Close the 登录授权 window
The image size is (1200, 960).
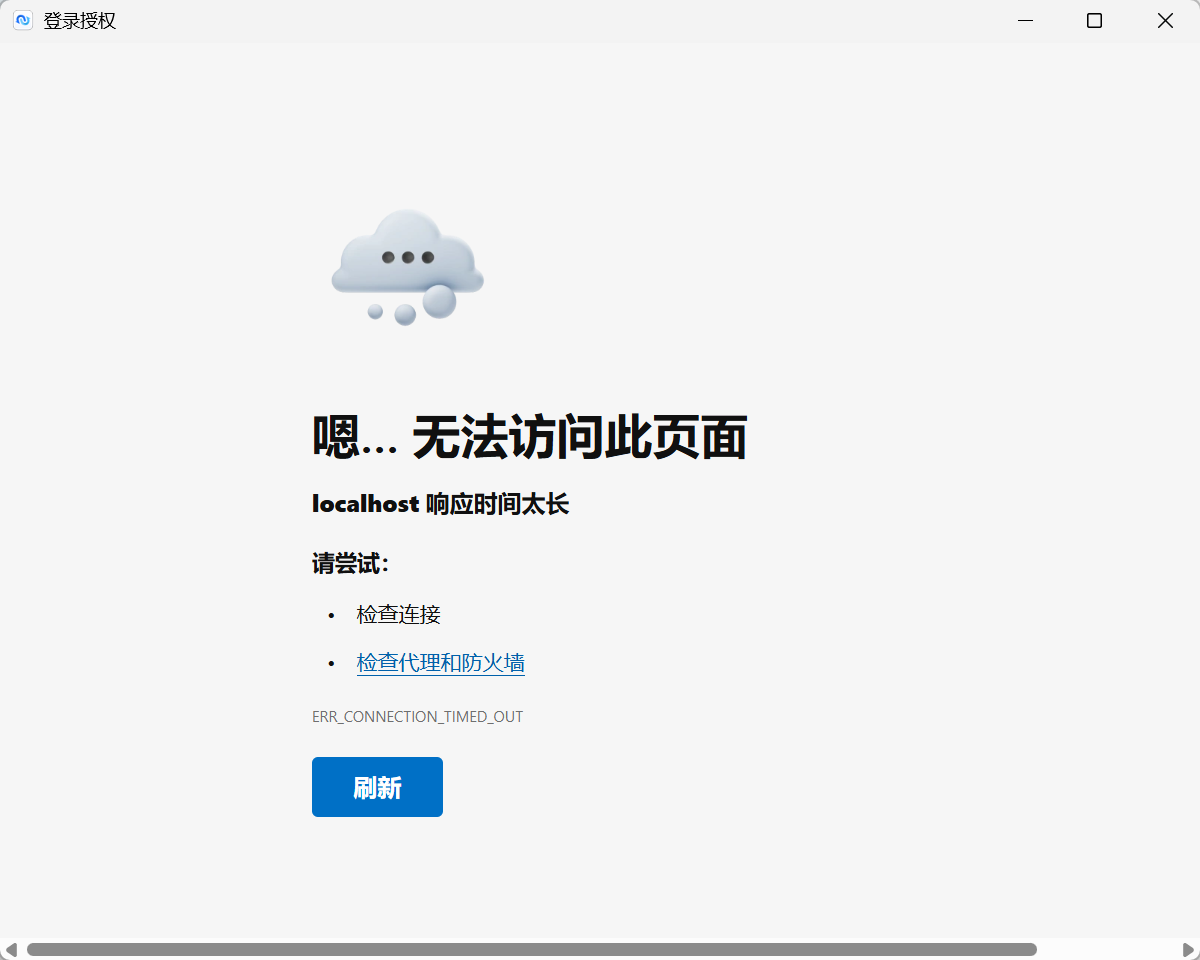[1165, 20]
